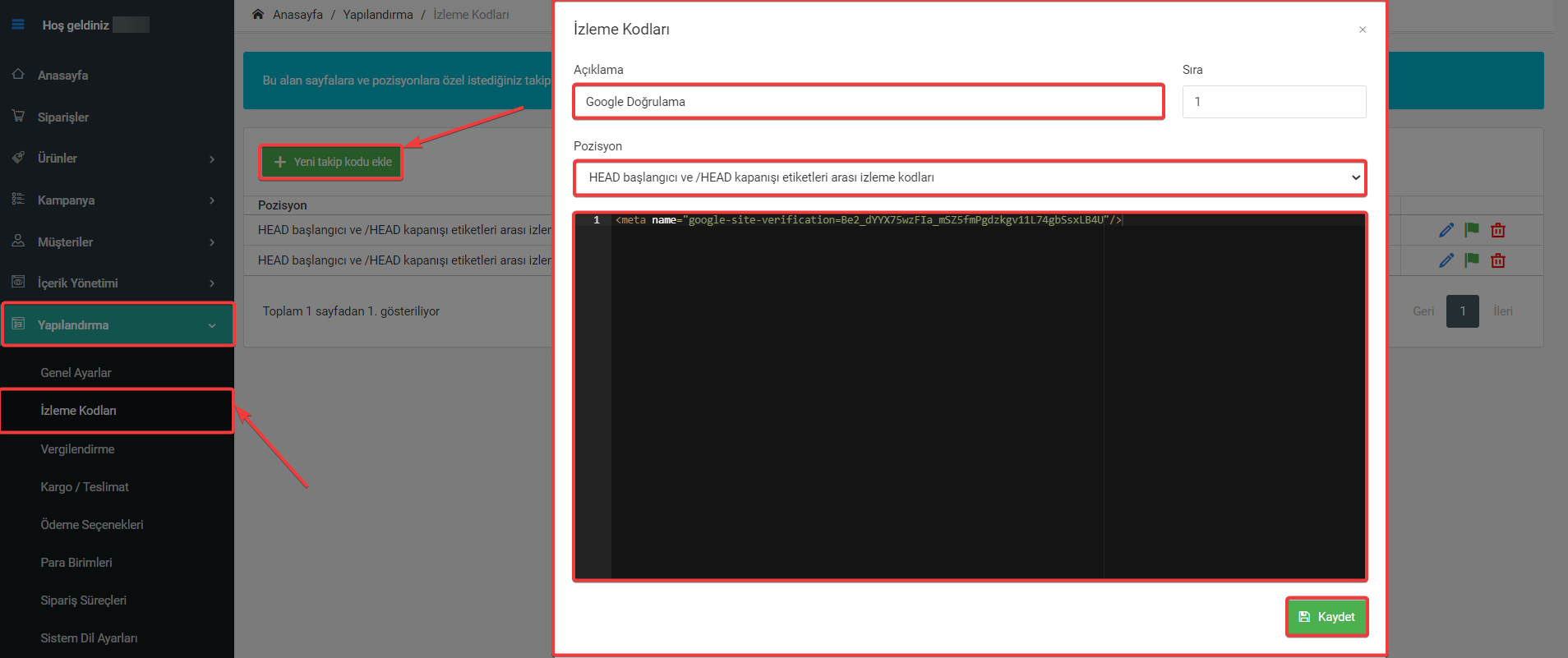Image resolution: width=1568 pixels, height=658 pixels.
Task: Click 'Toplam 1 sayfadan 1. gösteriliyor' text
Action: (x=351, y=311)
